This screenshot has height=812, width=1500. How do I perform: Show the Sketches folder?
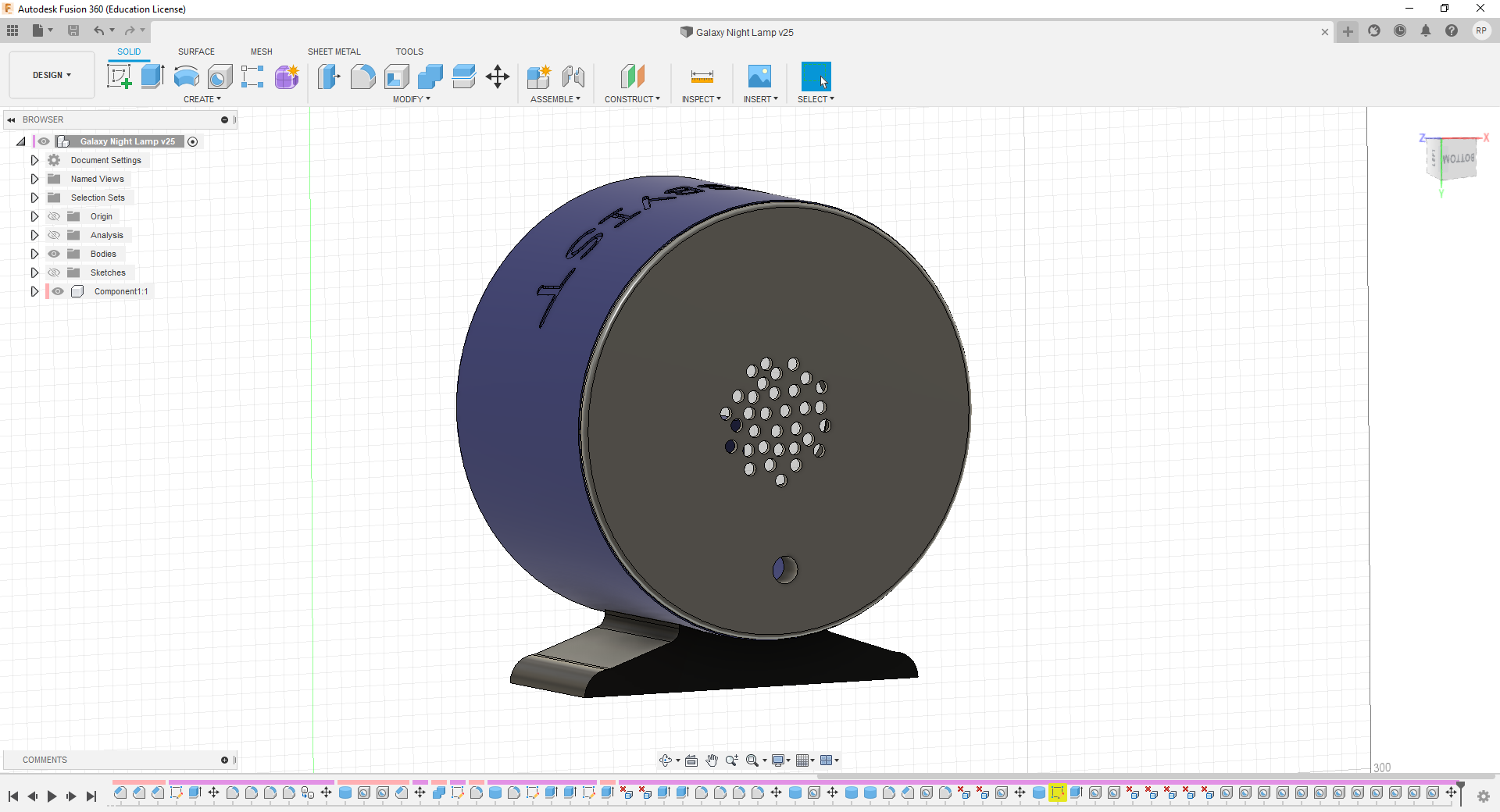[x=54, y=272]
